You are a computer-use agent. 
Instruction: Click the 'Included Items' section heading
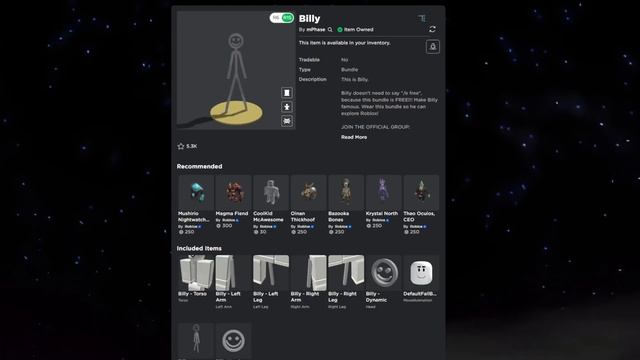(x=199, y=248)
